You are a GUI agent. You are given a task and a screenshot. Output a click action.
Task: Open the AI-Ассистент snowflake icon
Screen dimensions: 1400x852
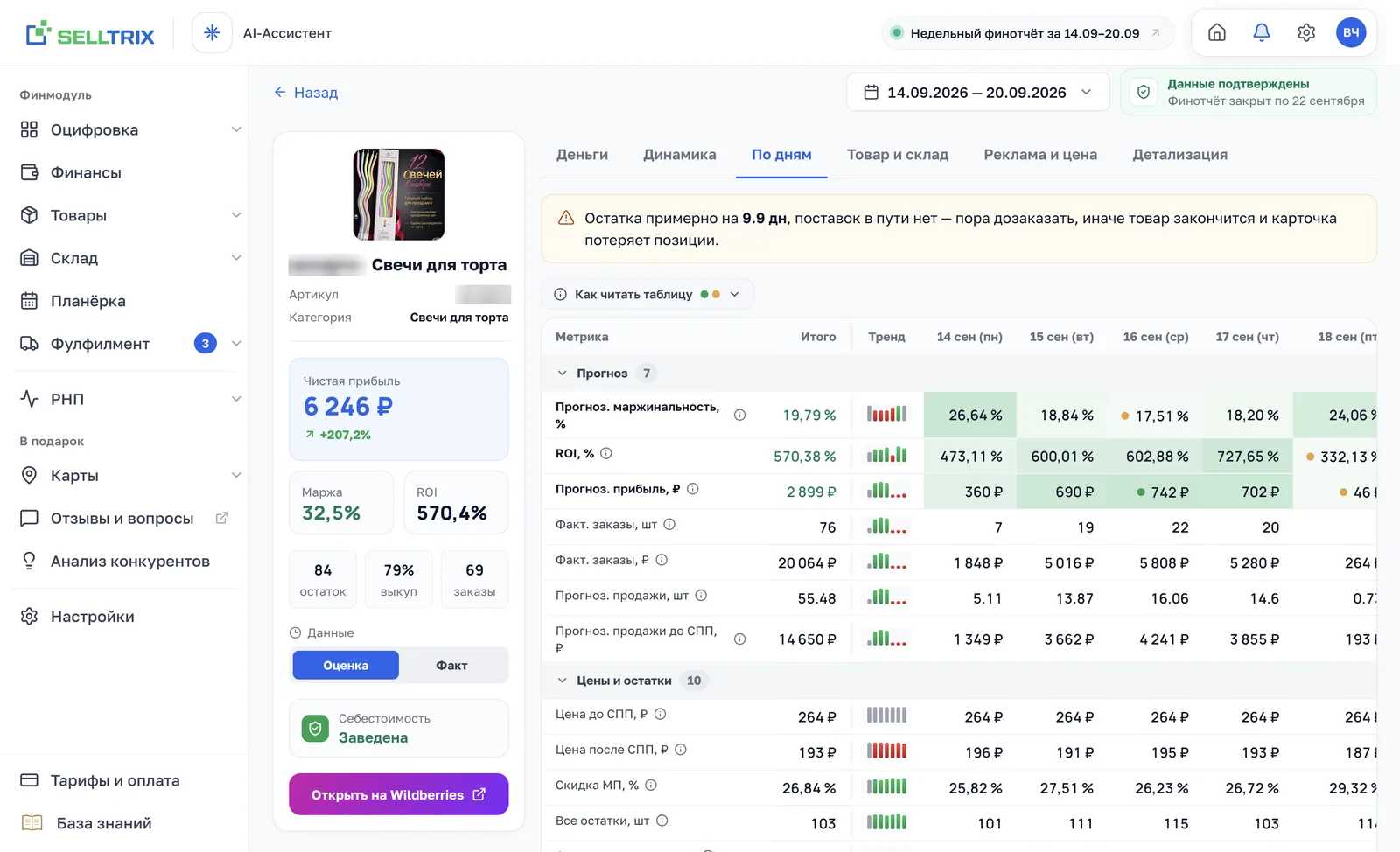pyautogui.click(x=212, y=33)
